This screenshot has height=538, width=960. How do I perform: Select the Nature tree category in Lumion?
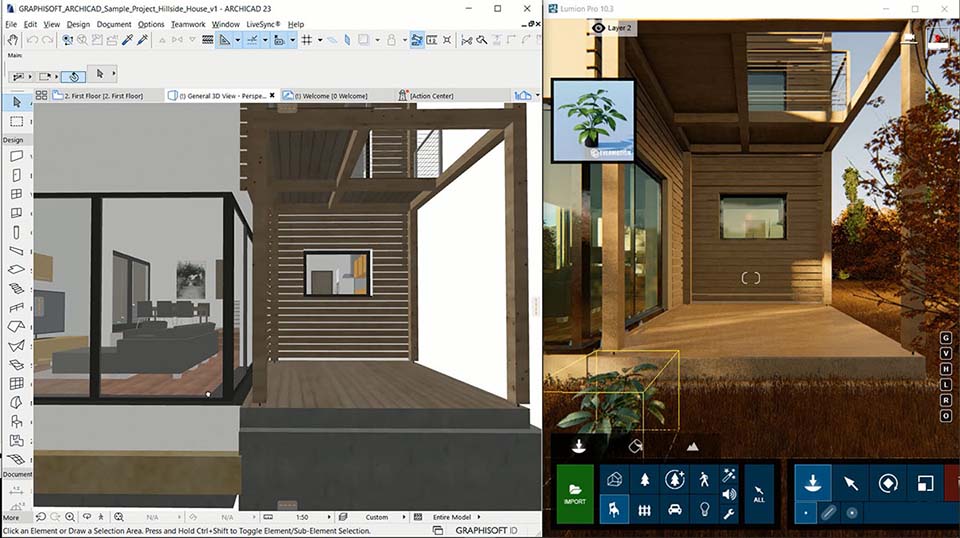(643, 480)
